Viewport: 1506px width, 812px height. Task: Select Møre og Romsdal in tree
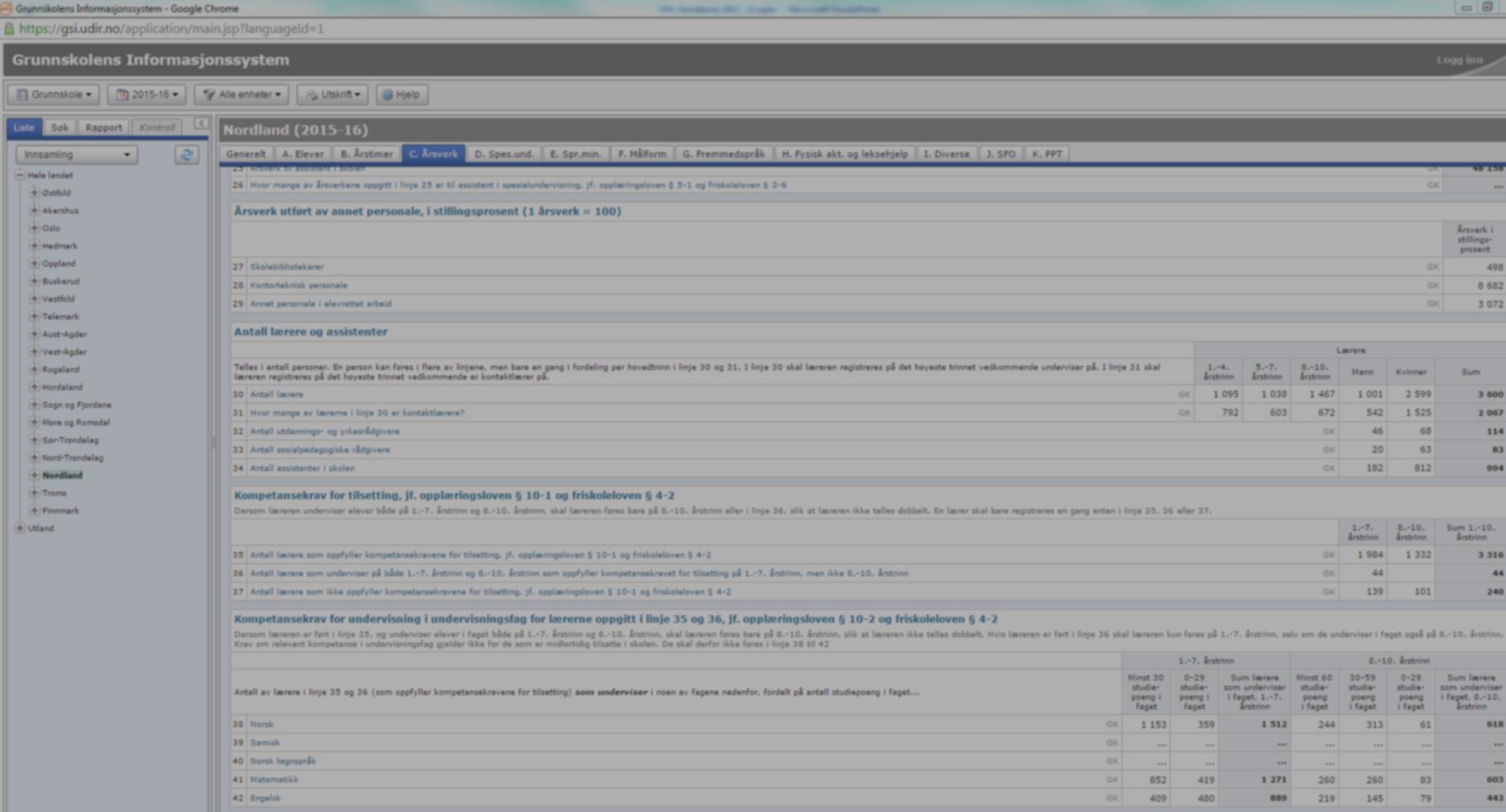[75, 422]
